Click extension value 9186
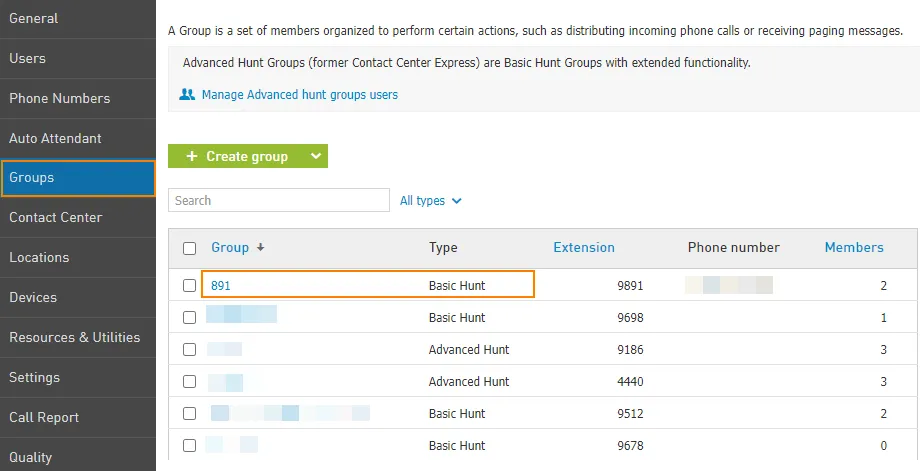920x471 pixels. tap(630, 350)
